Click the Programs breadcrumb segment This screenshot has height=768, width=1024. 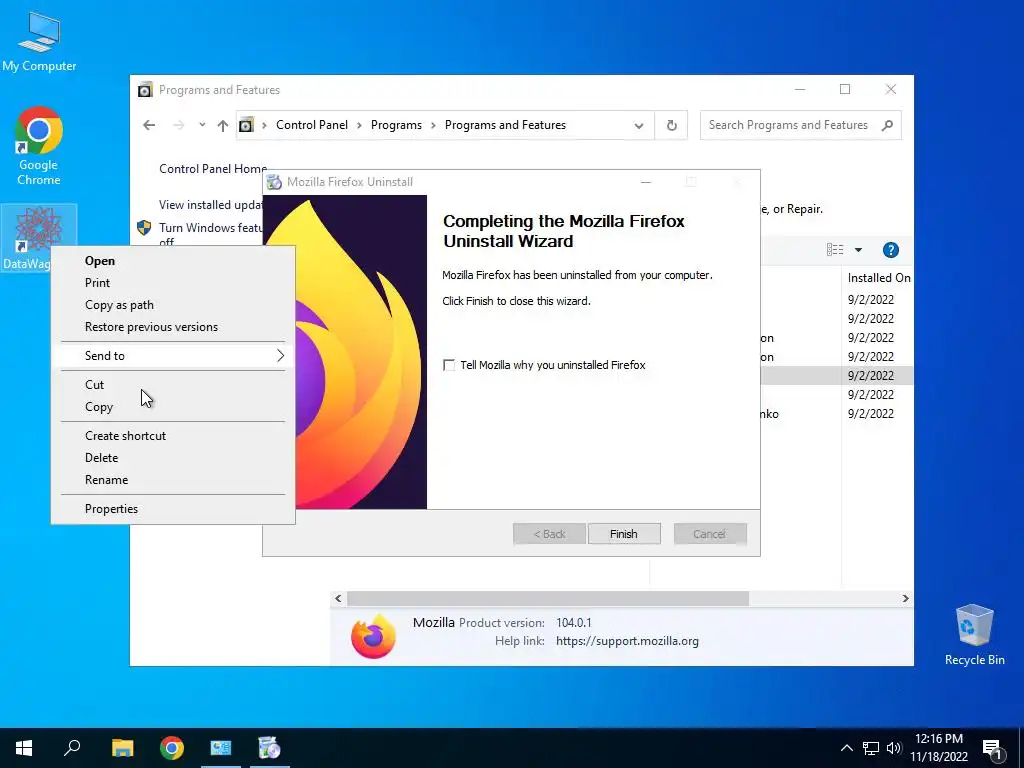tap(396, 125)
